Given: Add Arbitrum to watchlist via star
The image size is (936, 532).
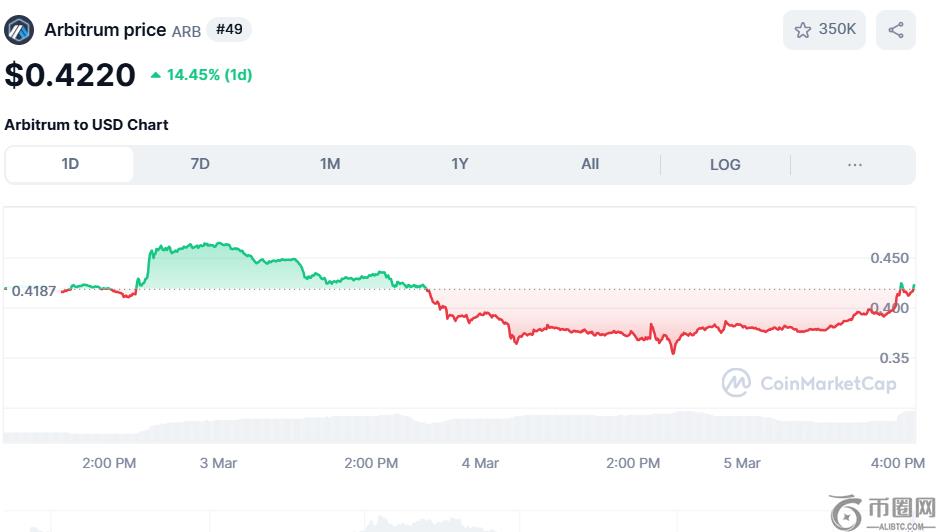Looking at the screenshot, I should click(x=802, y=30).
